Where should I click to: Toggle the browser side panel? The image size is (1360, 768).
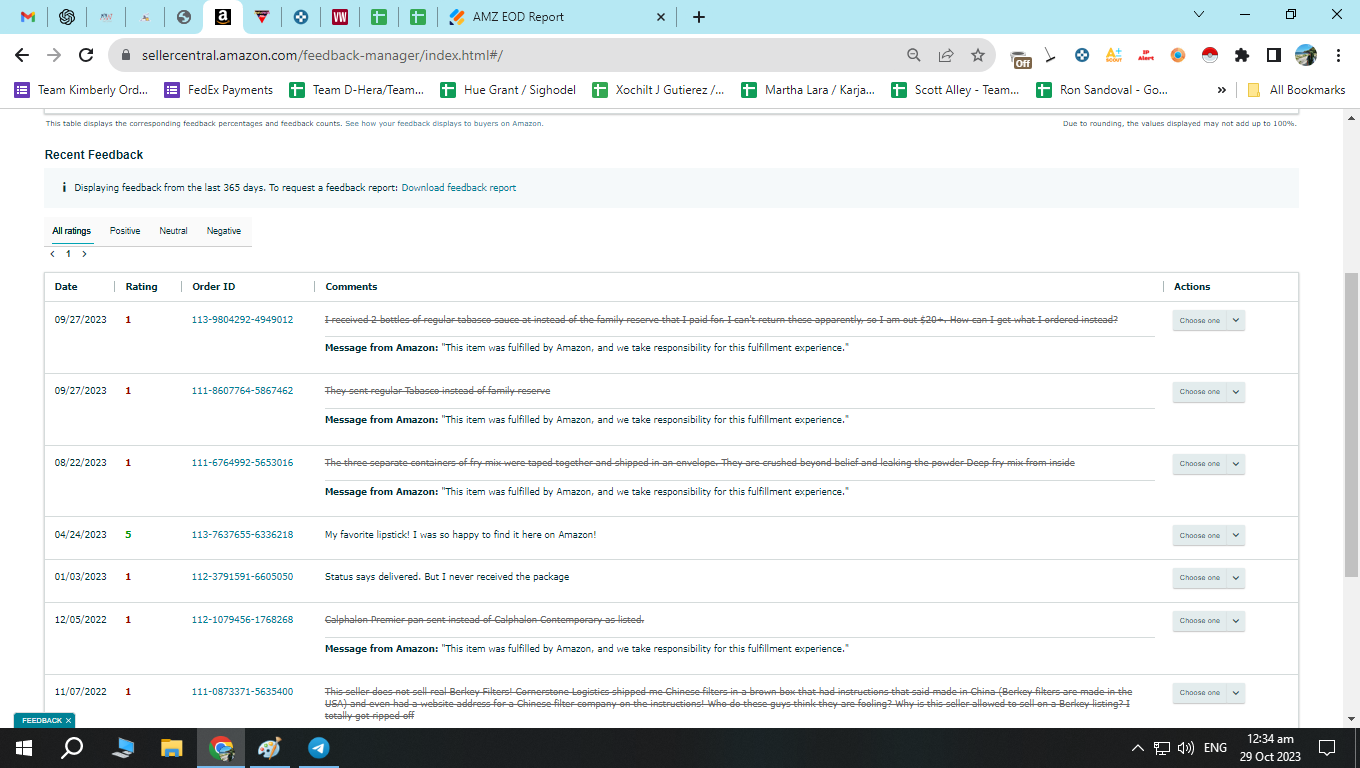pos(1274,55)
